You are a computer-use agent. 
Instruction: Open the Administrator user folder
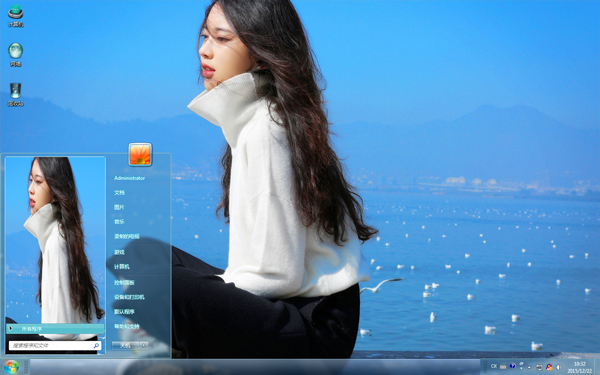[x=129, y=178]
